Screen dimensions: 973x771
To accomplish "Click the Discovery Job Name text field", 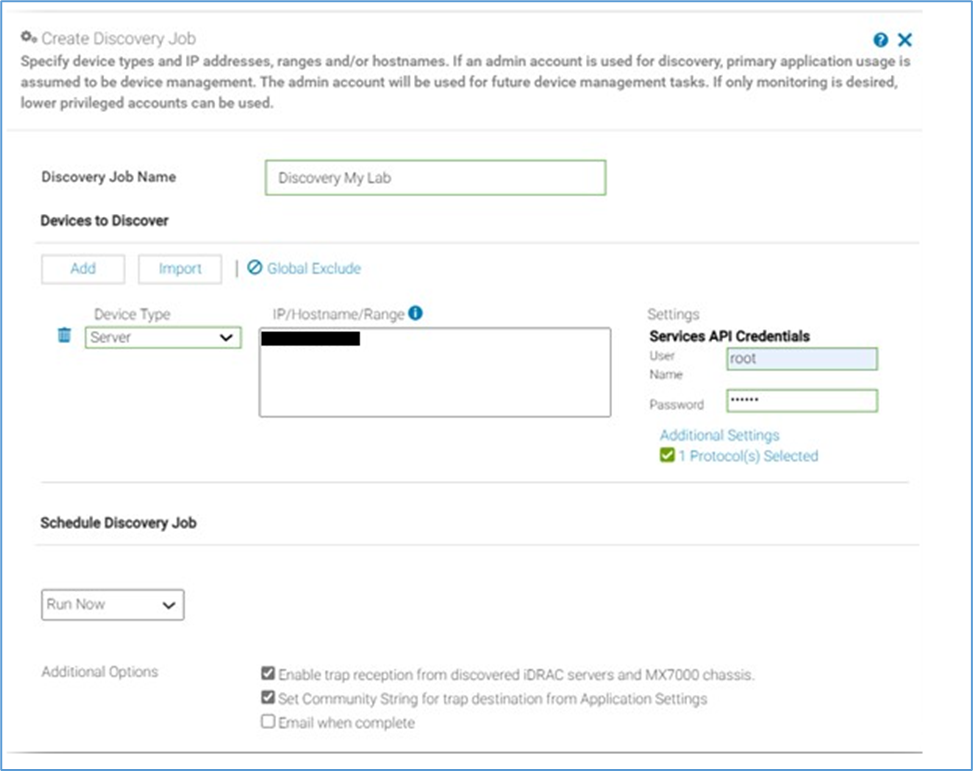I will pos(434,177).
